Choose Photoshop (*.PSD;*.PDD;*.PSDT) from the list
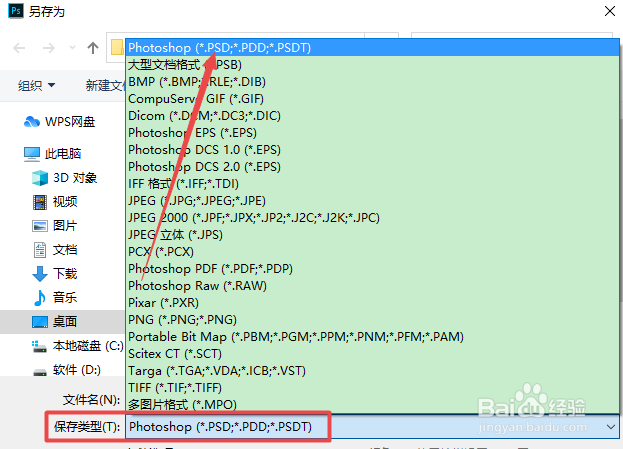 click(372, 48)
